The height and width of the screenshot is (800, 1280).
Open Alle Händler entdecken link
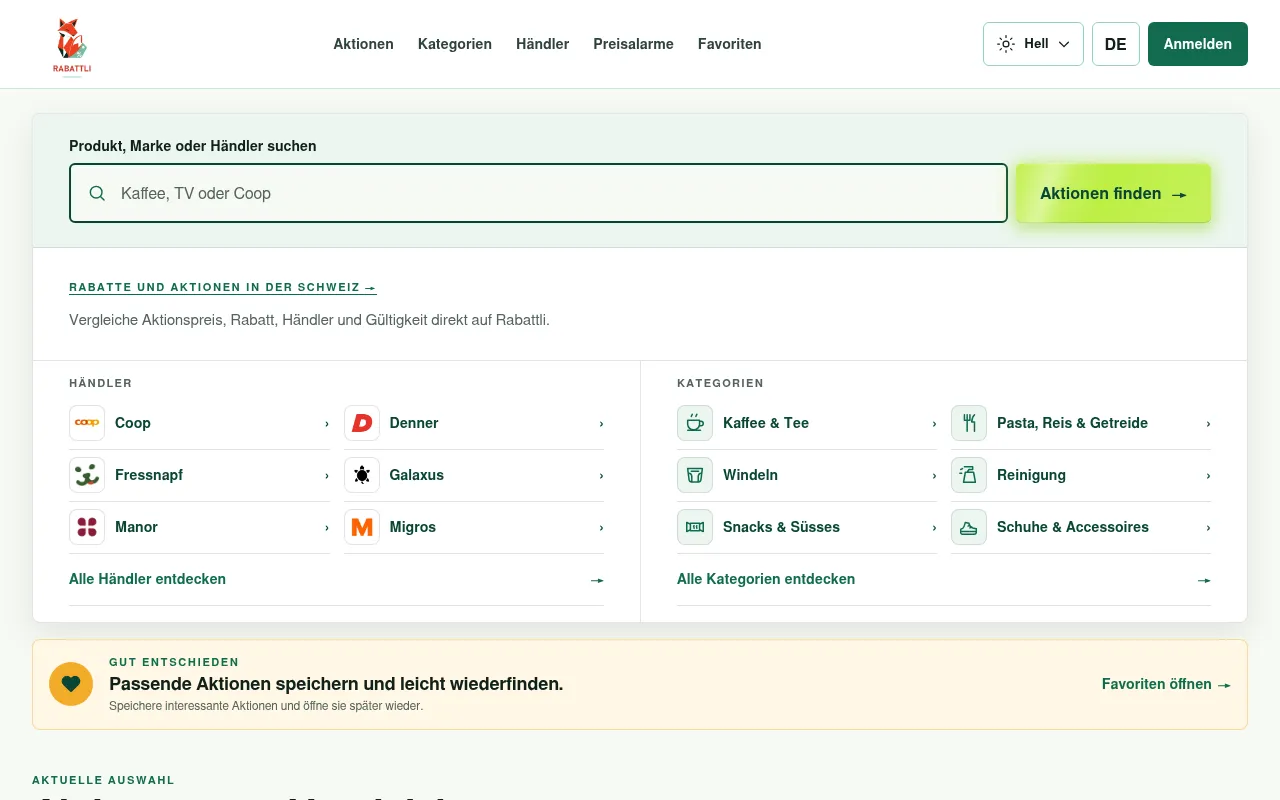pyautogui.click(x=336, y=579)
